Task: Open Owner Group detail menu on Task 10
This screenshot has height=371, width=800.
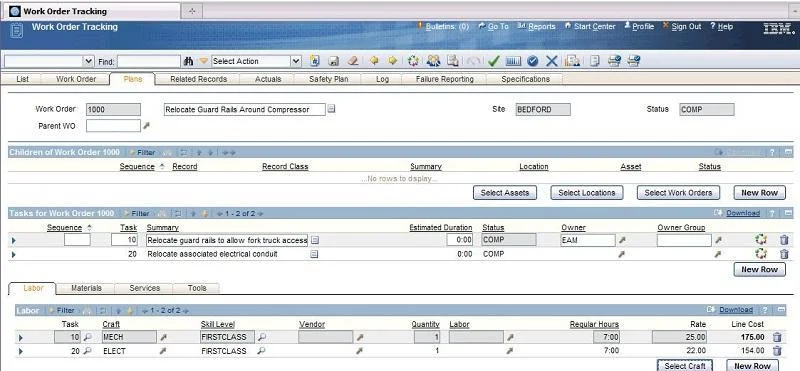Action: [x=717, y=240]
